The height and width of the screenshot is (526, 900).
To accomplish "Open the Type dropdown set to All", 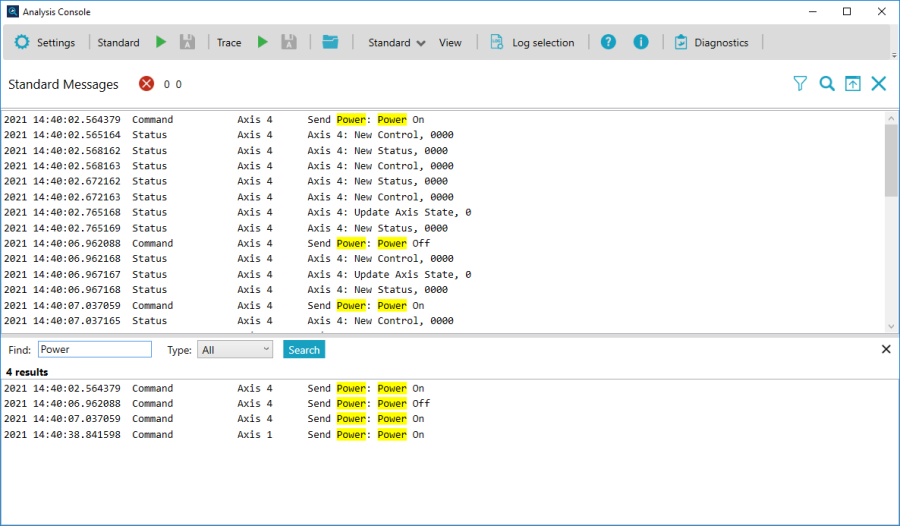I will tap(235, 350).
